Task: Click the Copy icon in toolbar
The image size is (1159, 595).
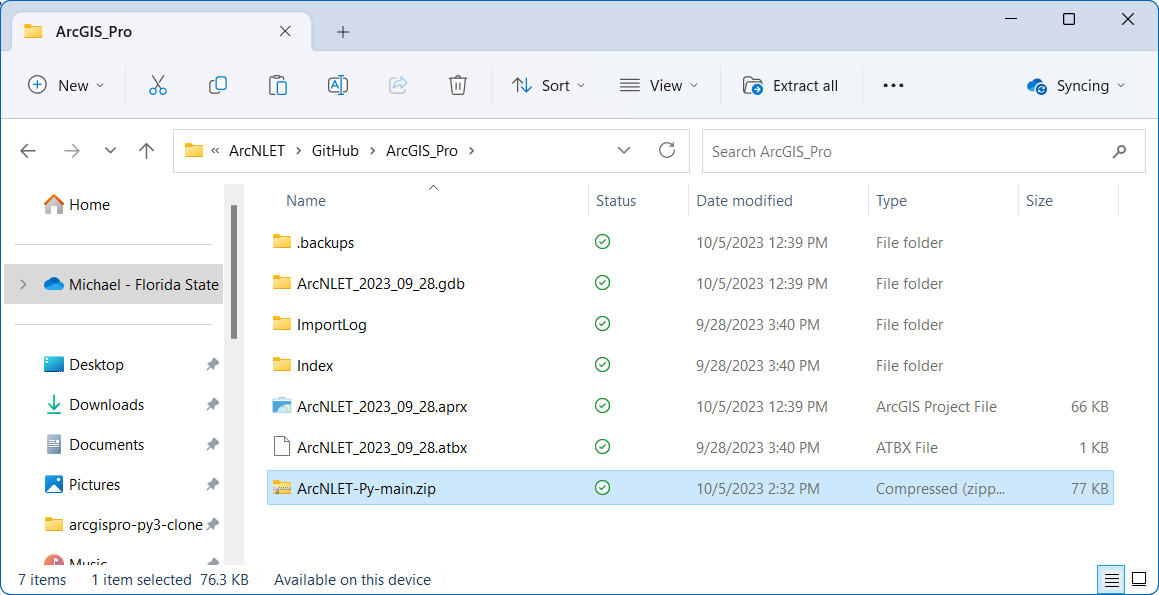Action: 217,86
